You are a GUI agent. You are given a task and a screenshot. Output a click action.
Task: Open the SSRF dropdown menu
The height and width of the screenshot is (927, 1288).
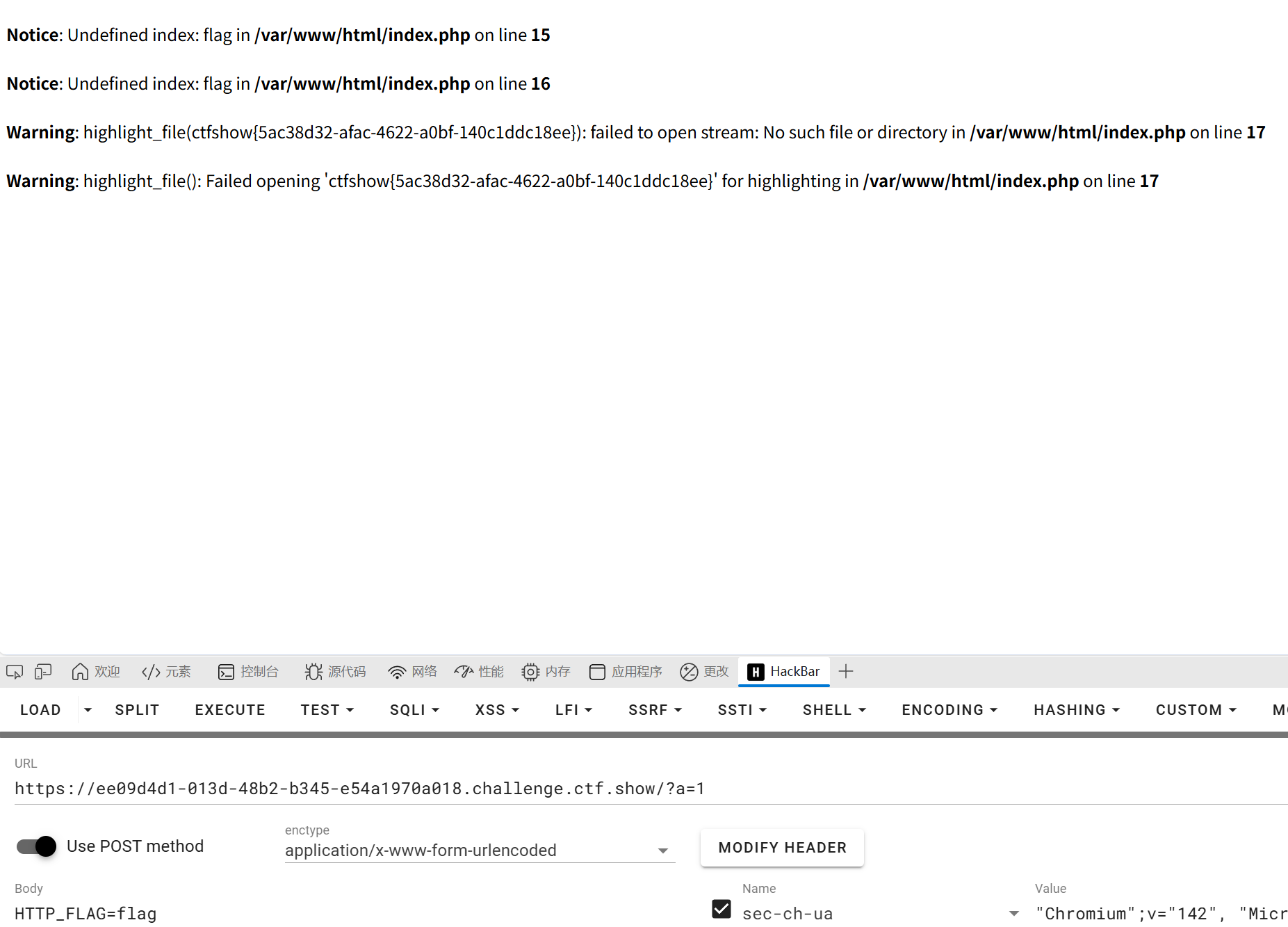[x=655, y=710]
